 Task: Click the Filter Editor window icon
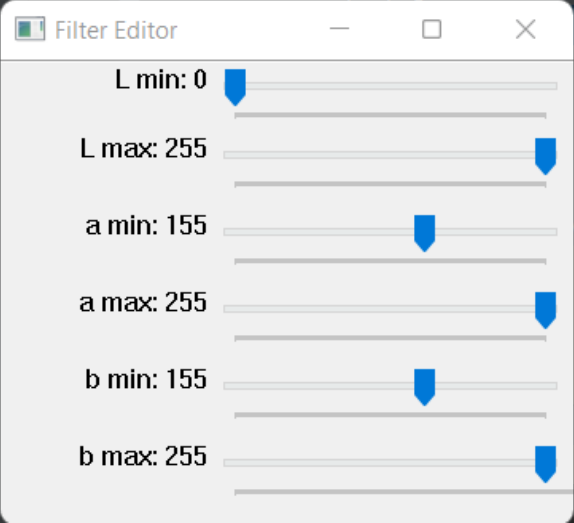30,29
